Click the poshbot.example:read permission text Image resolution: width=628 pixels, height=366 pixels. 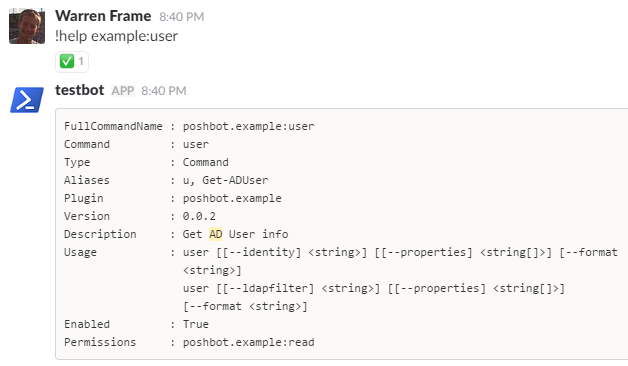pos(248,342)
